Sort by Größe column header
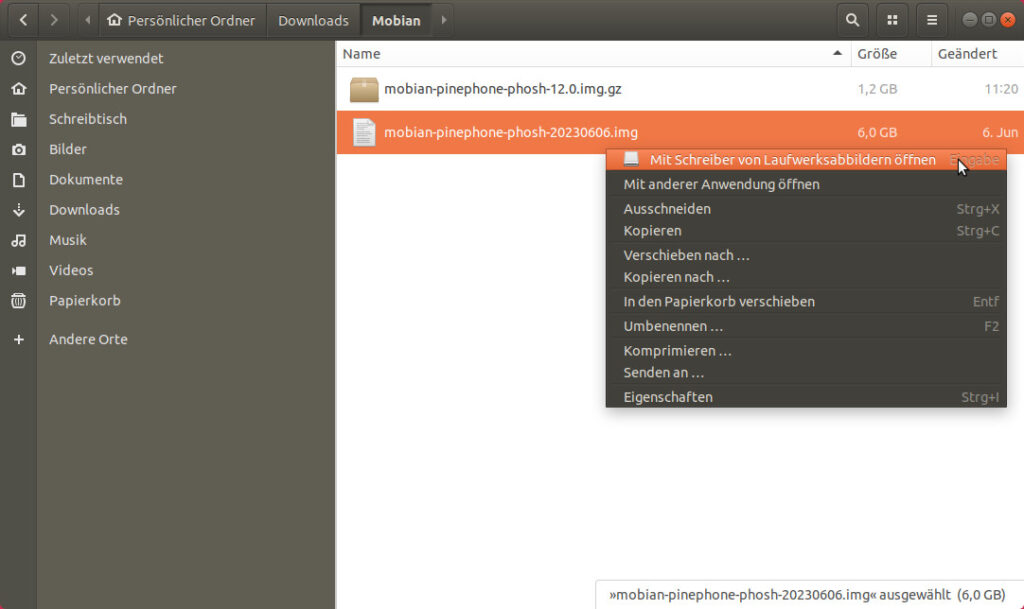This screenshot has height=609, width=1024. pos(891,54)
